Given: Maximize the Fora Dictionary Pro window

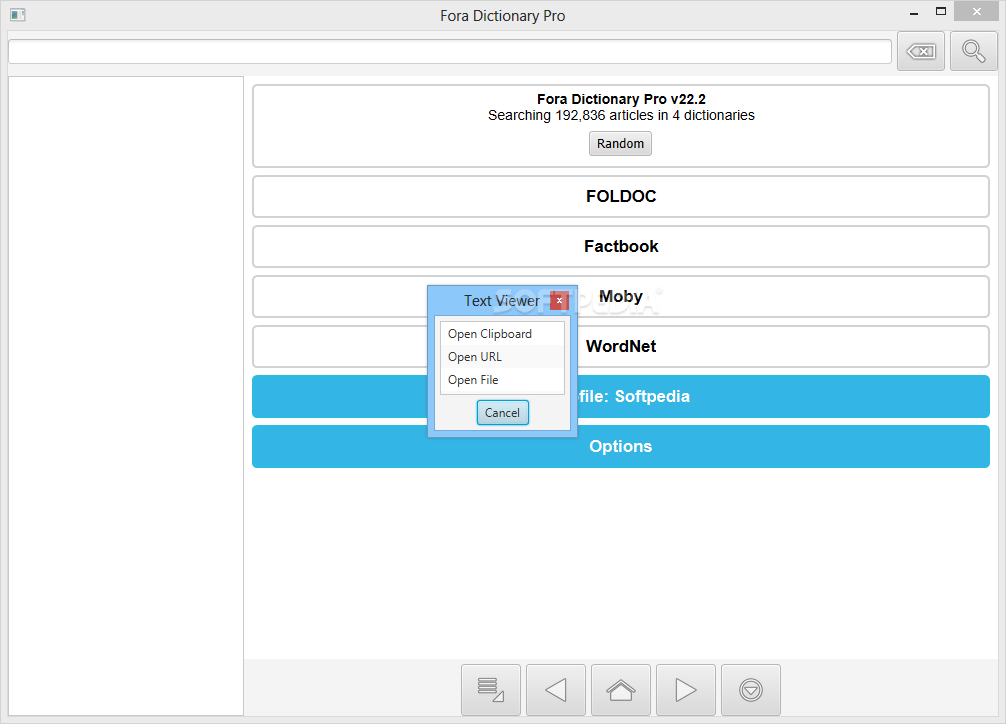Looking at the screenshot, I should click(x=941, y=12).
